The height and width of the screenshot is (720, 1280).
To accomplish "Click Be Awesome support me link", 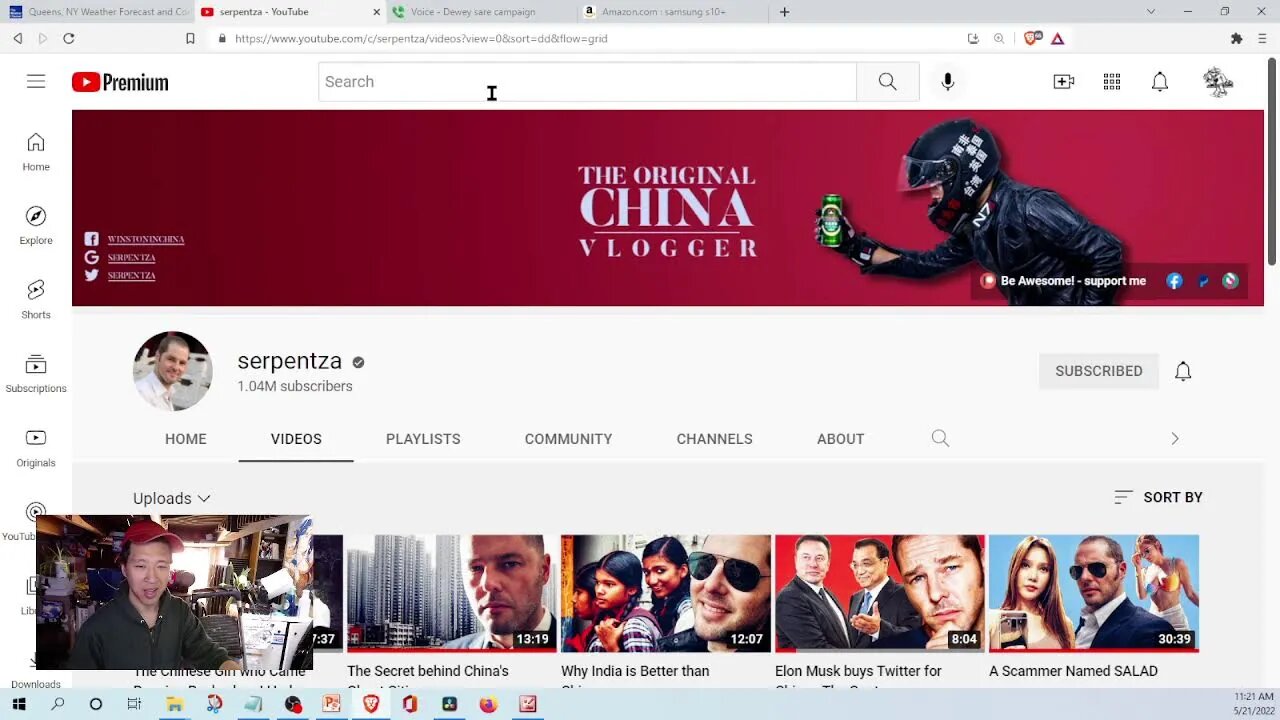I will click(x=1073, y=281).
